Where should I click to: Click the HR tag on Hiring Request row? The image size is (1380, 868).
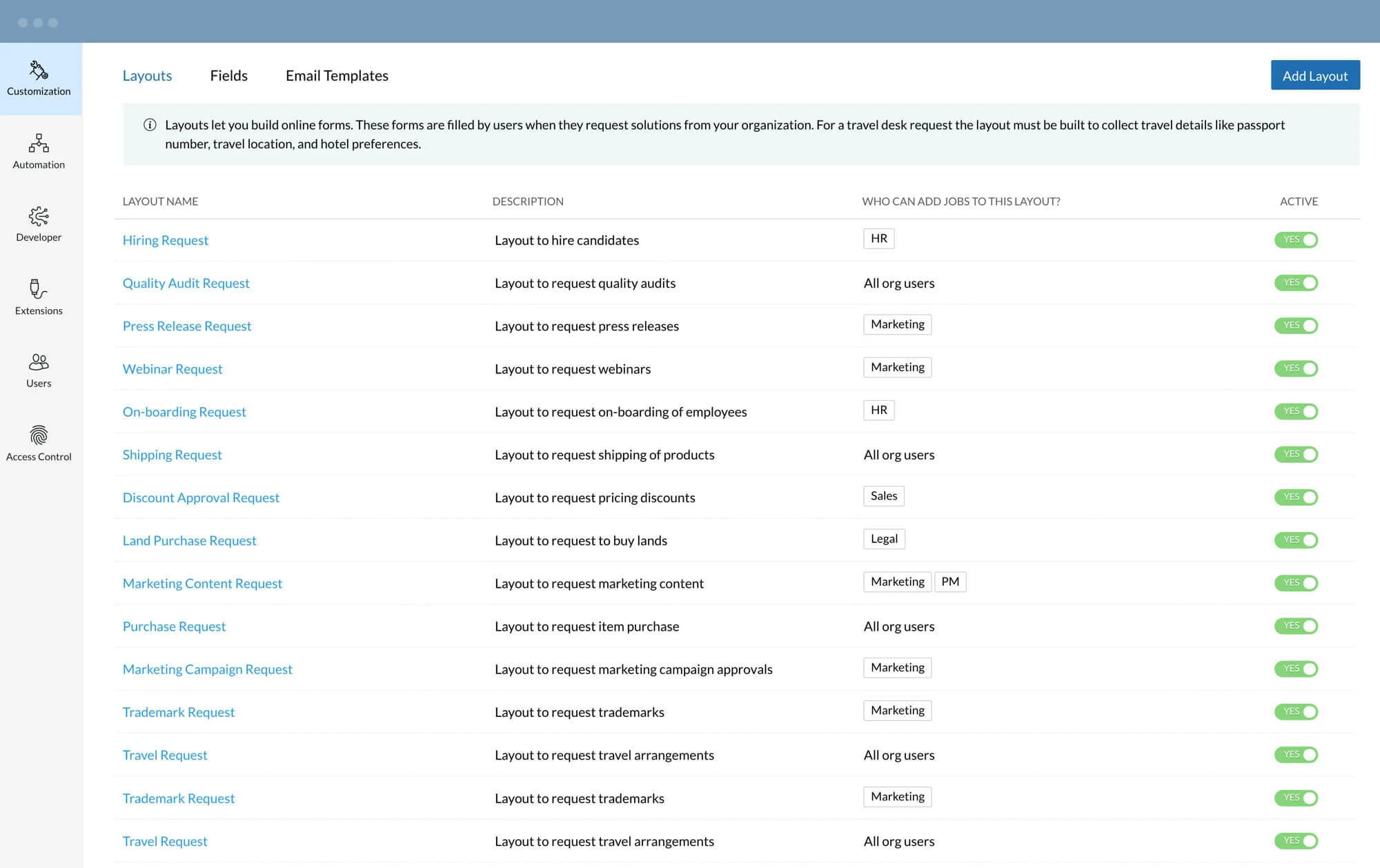pyautogui.click(x=879, y=239)
